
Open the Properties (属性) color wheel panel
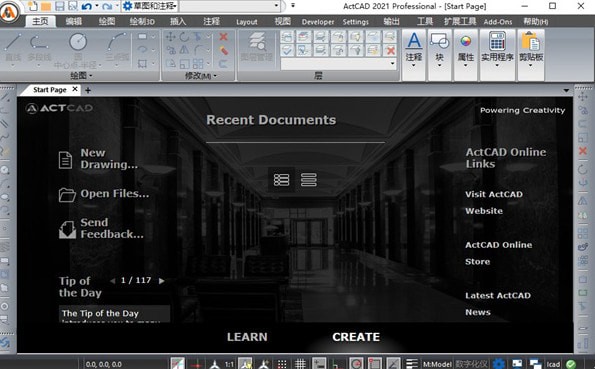466,49
